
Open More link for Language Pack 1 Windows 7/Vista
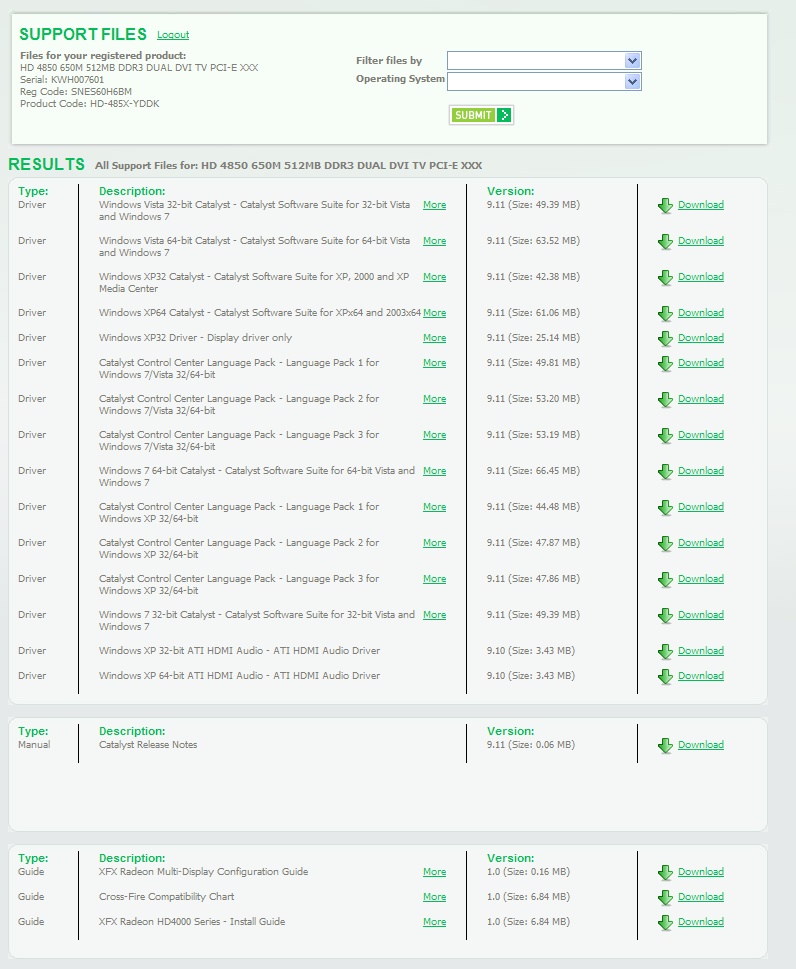click(434, 363)
